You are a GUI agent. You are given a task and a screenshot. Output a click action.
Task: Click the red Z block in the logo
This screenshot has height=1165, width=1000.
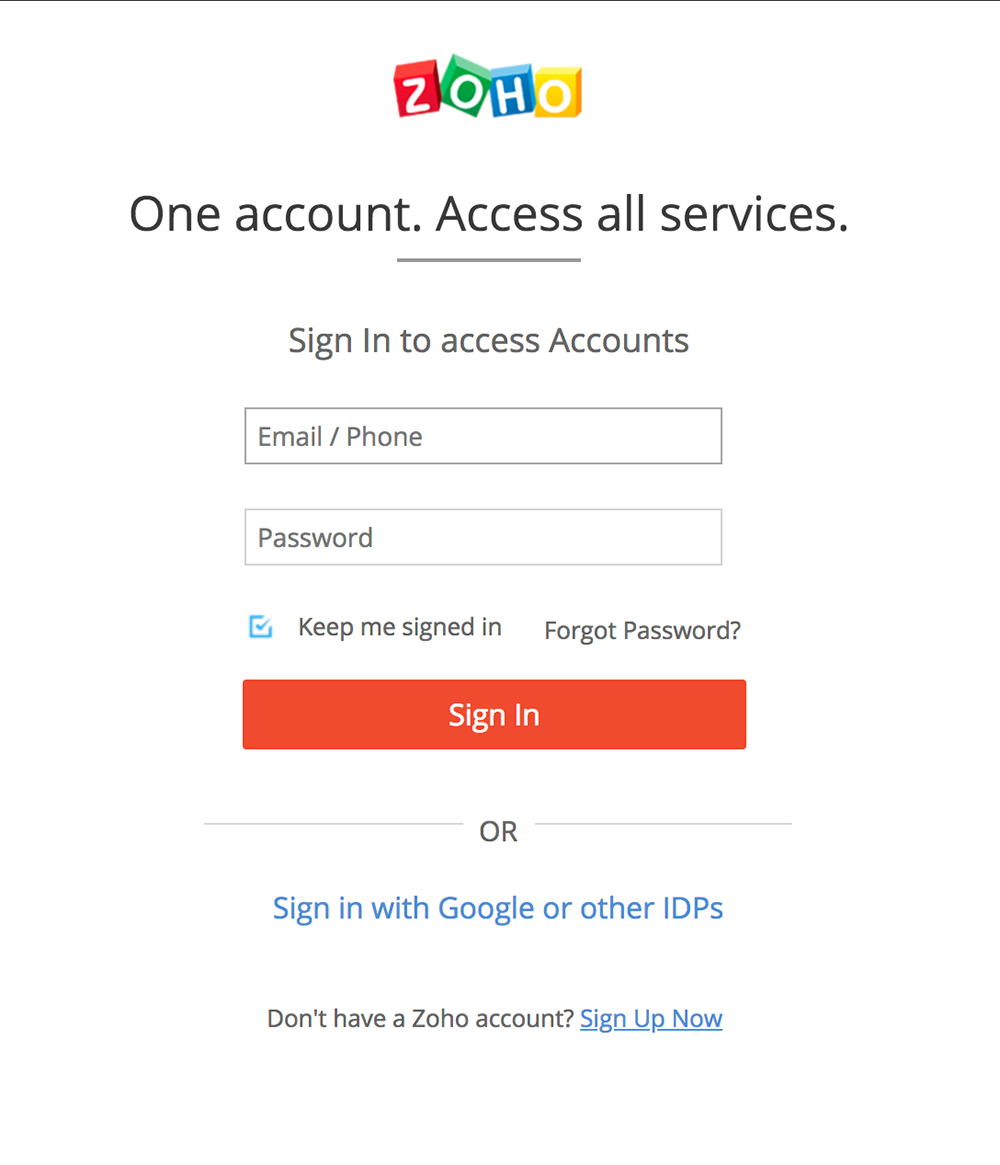[414, 92]
